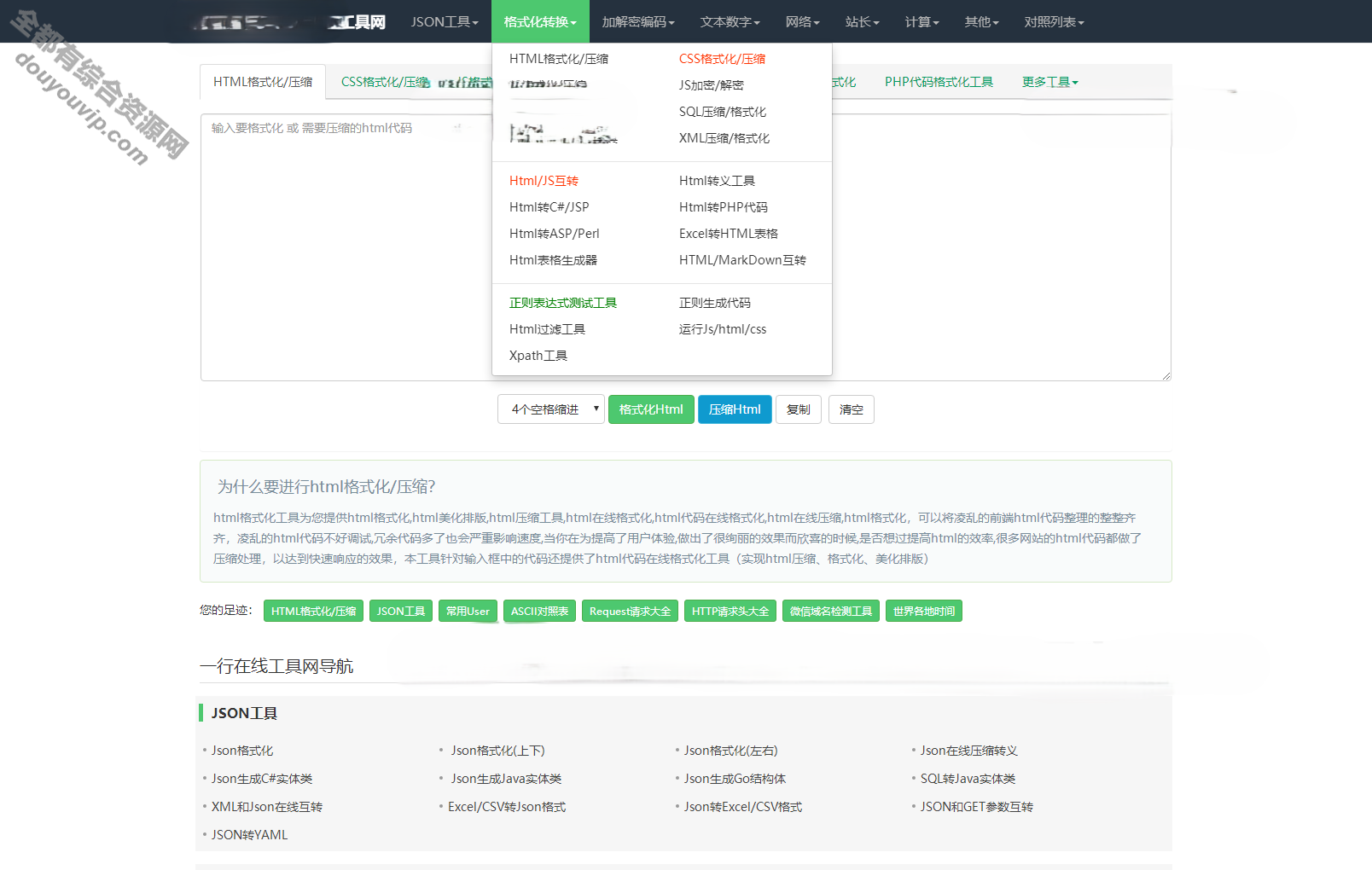Select Html转ASP/Perl menu entry
The image size is (1372, 870).
point(555,234)
